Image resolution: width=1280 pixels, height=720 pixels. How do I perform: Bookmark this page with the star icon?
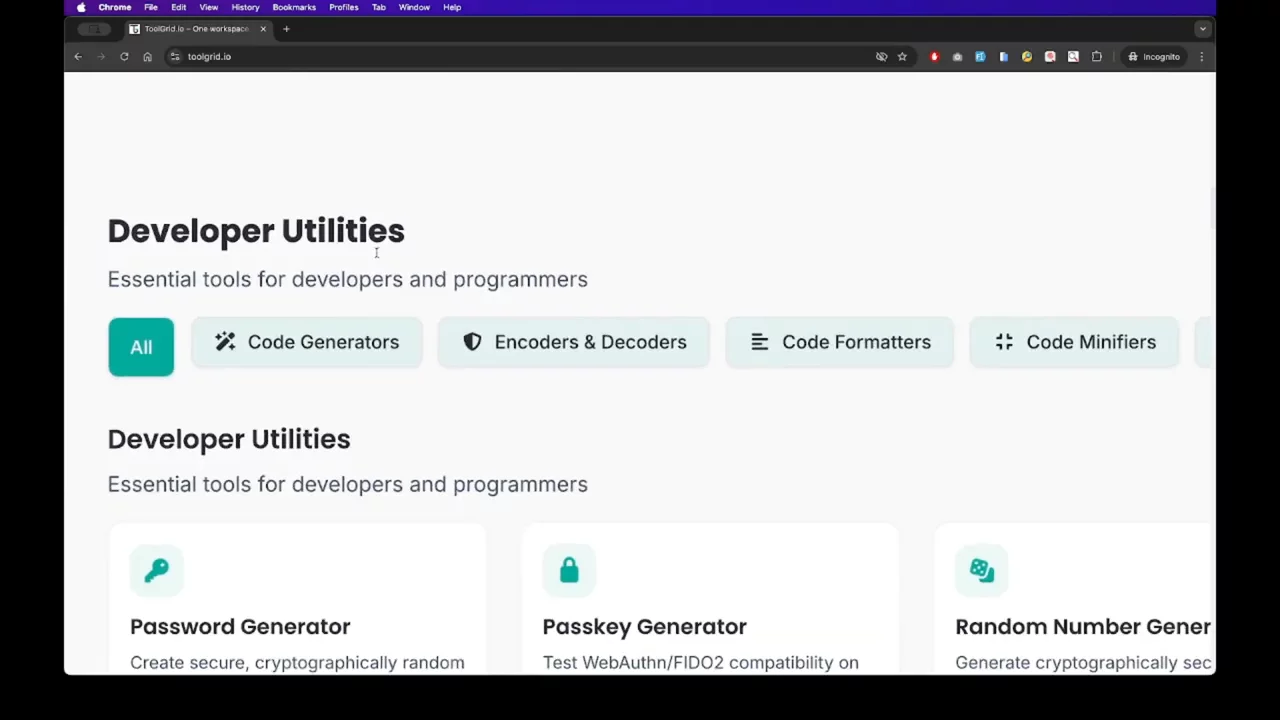click(x=902, y=57)
